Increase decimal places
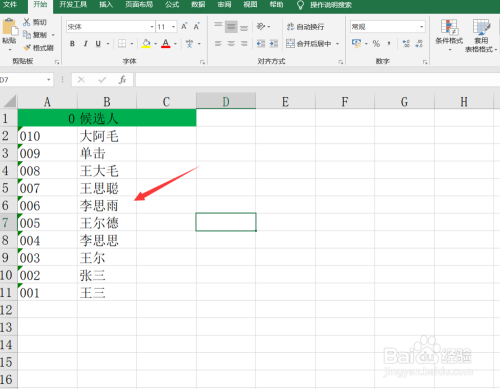Image resolution: width=500 pixels, height=389 pixels. pos(406,43)
